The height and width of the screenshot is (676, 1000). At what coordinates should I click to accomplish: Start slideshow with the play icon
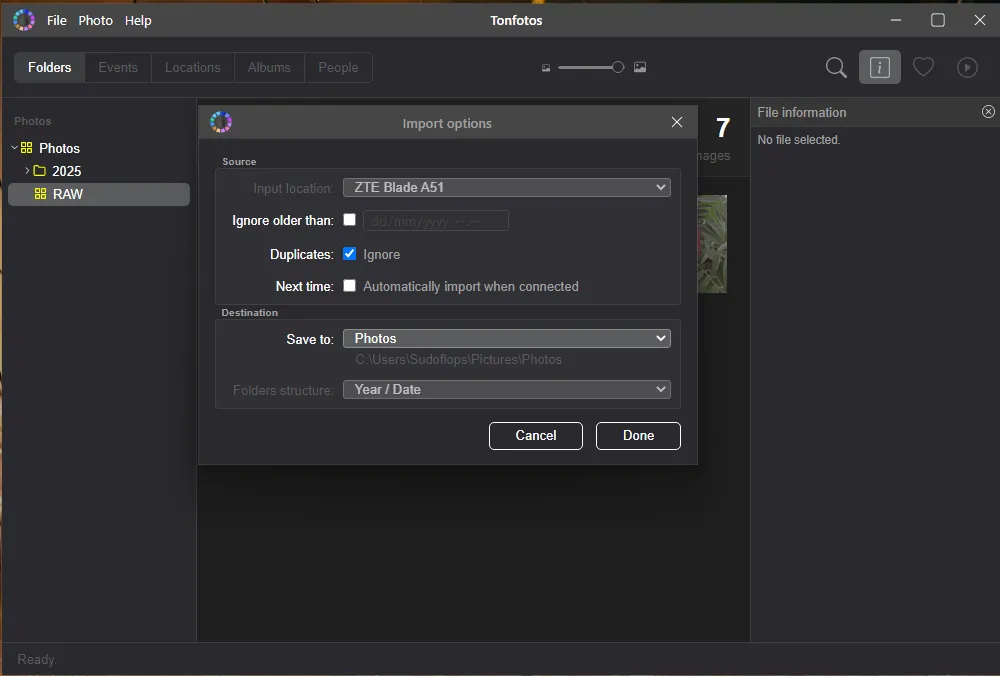tap(967, 67)
